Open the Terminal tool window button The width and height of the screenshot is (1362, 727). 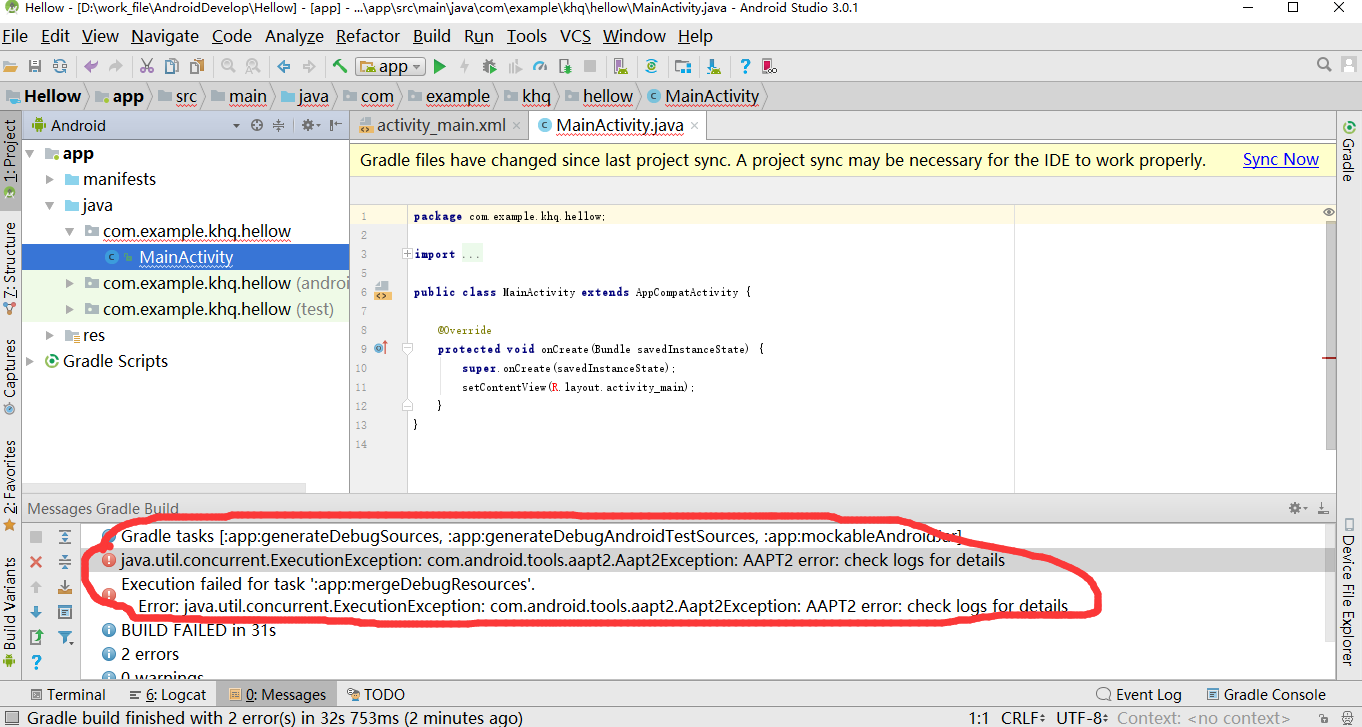tap(68, 694)
